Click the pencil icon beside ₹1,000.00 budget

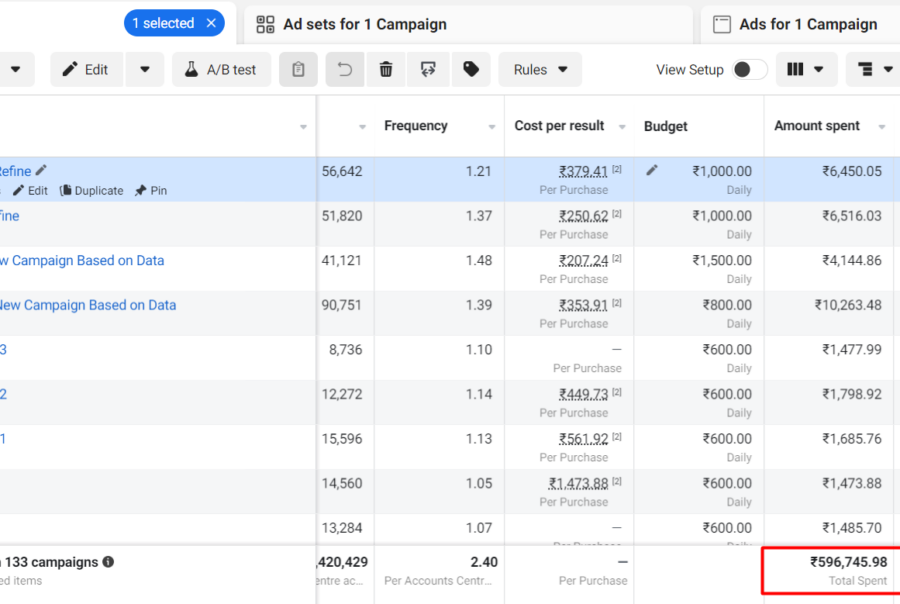[x=652, y=171]
